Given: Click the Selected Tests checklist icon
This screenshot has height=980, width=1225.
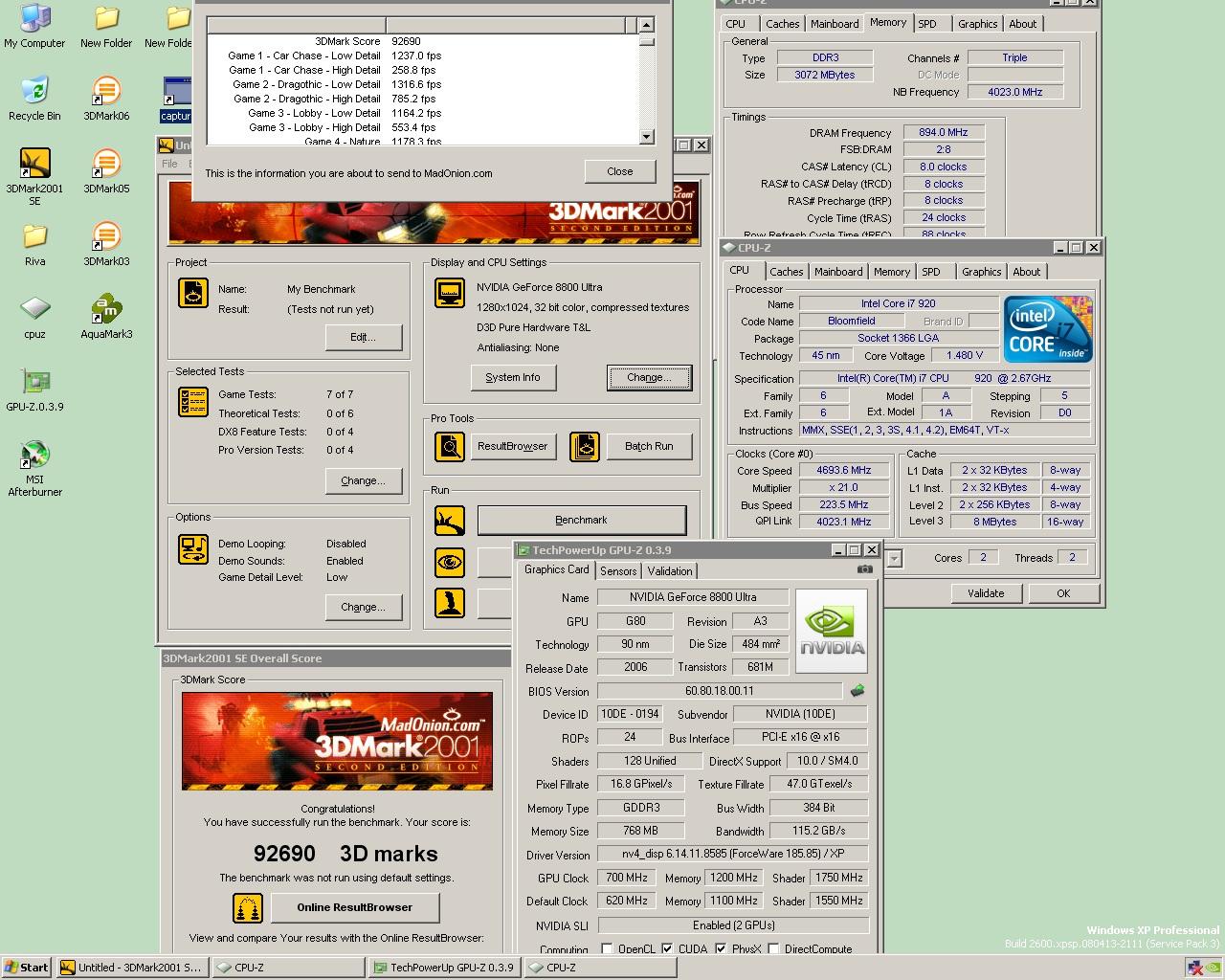Looking at the screenshot, I should pos(193,402).
